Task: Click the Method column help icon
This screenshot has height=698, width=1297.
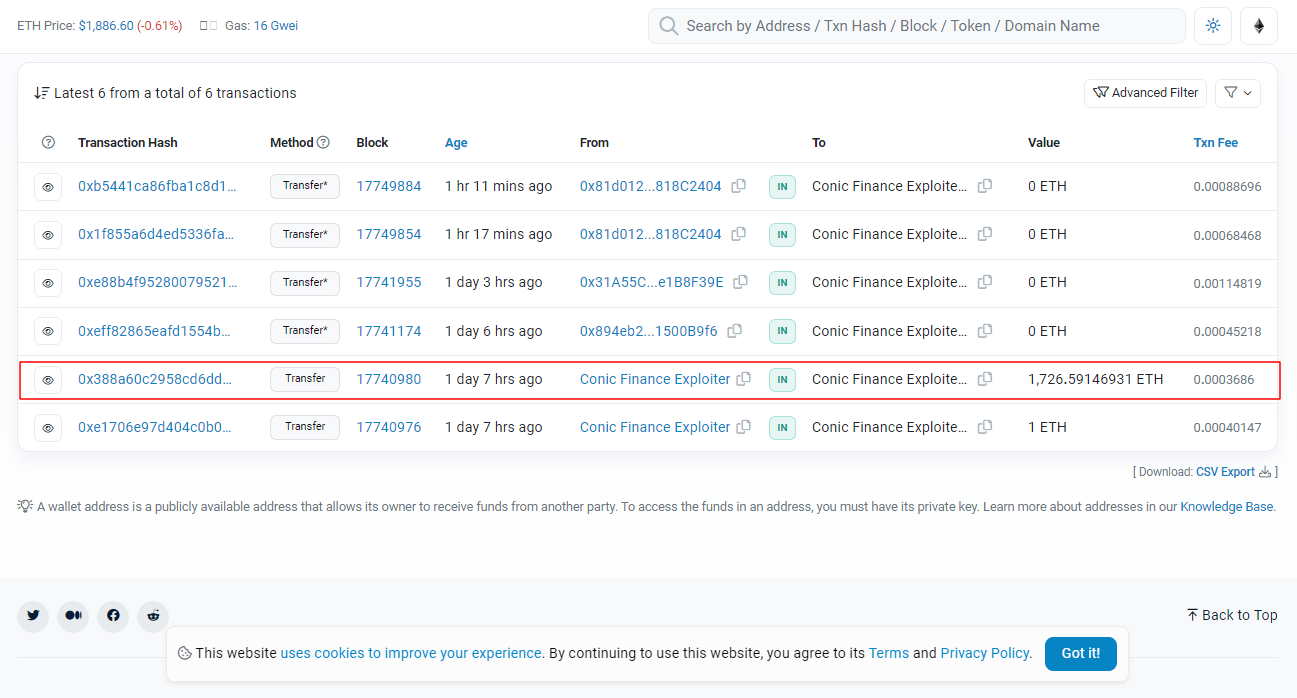Action: (x=323, y=142)
